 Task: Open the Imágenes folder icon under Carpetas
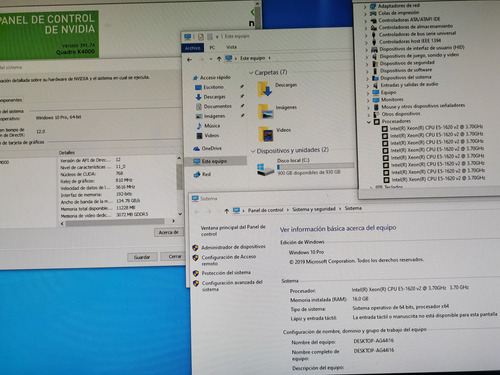tap(266, 112)
